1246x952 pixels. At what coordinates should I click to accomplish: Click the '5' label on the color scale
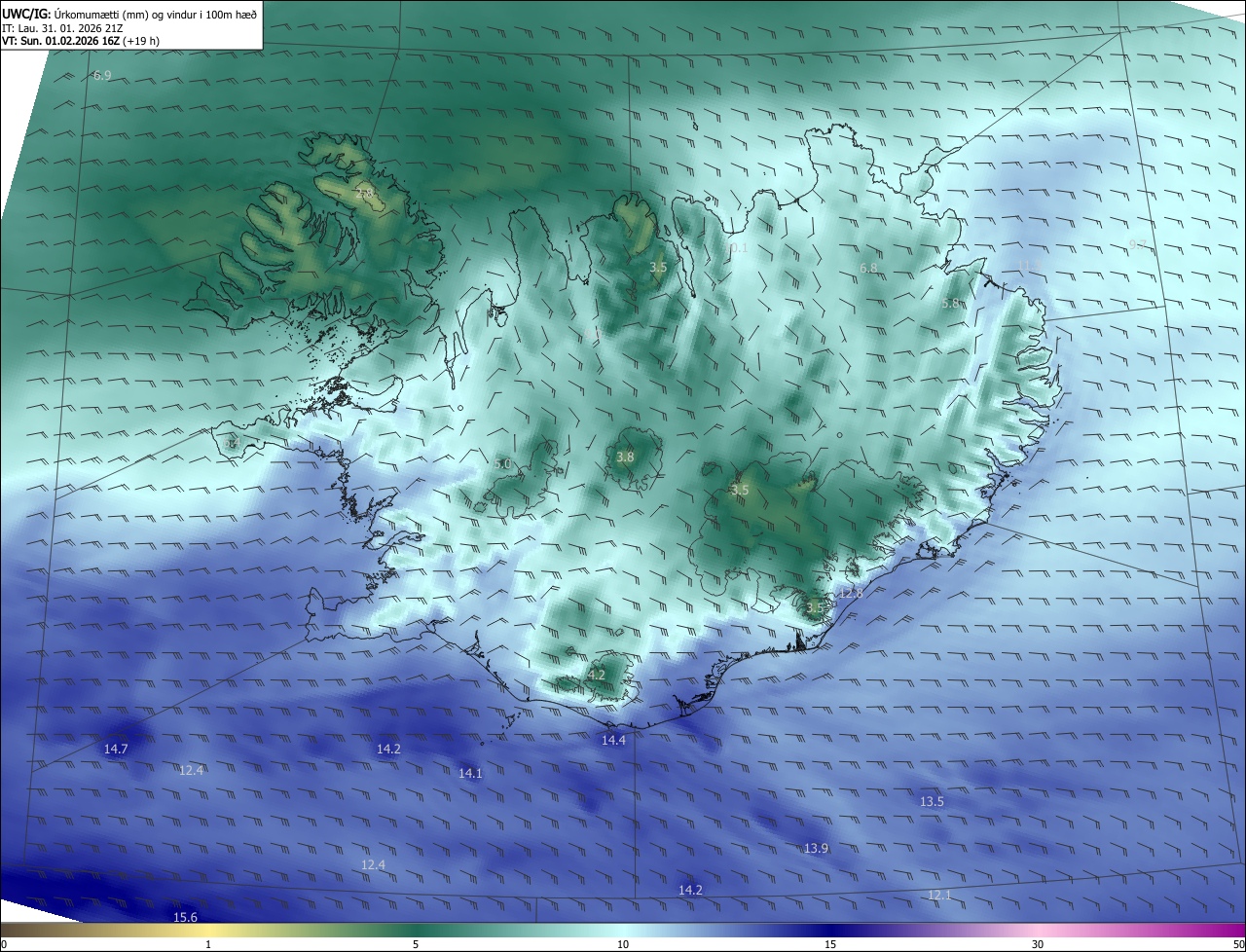click(416, 944)
